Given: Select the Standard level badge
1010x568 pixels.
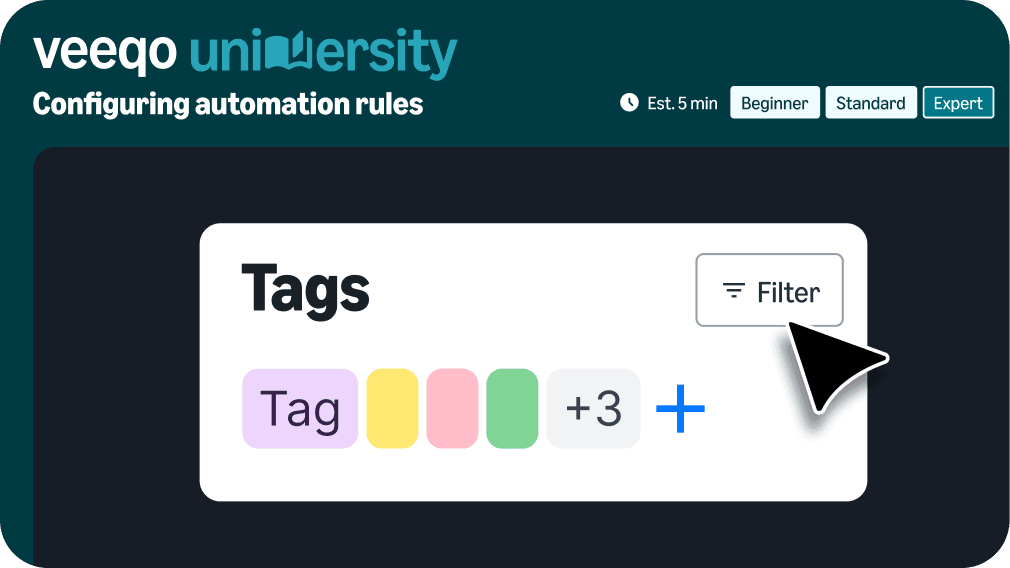Looking at the screenshot, I should tap(870, 103).
